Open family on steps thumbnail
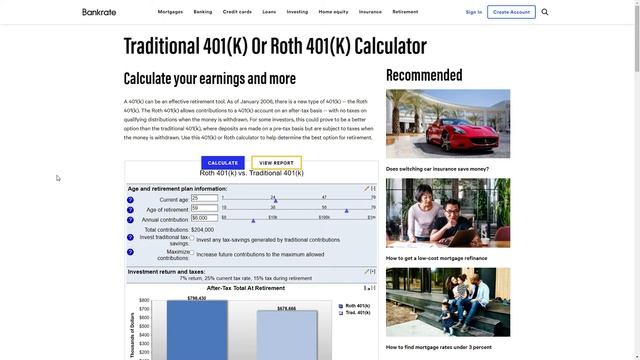 (x=448, y=302)
